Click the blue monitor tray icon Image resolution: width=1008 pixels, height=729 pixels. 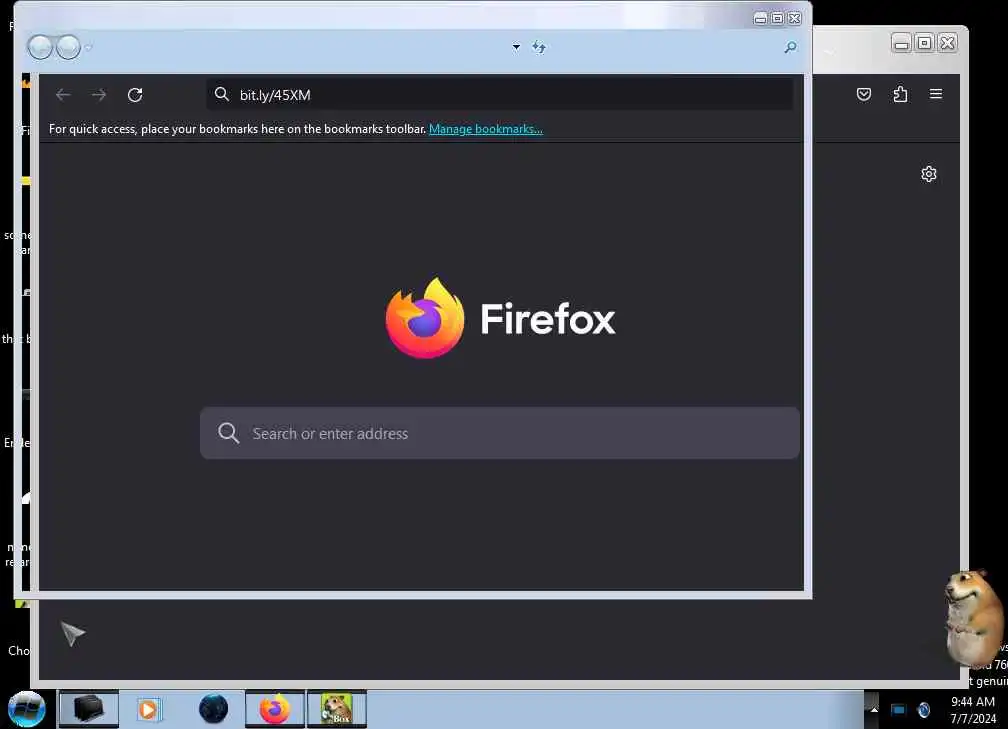click(898, 710)
